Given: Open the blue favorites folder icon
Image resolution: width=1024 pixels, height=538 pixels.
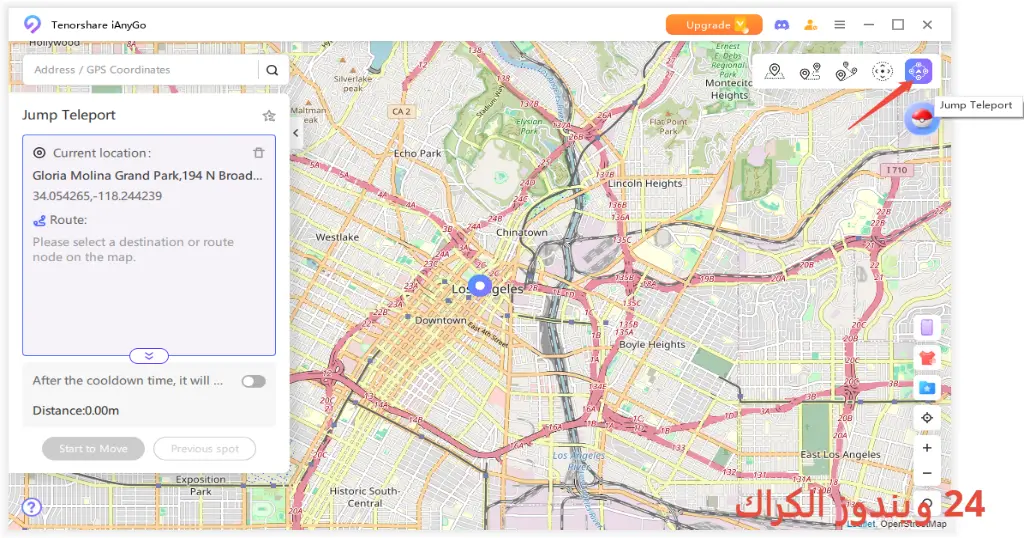Looking at the screenshot, I should tap(927, 388).
